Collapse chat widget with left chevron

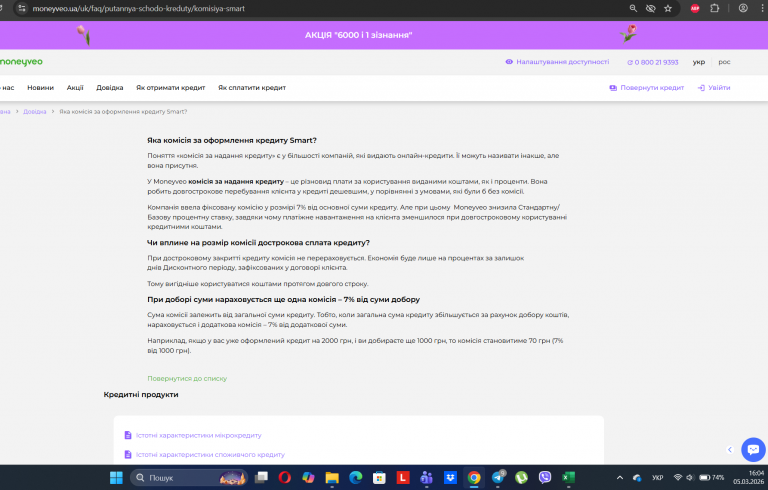coord(730,450)
